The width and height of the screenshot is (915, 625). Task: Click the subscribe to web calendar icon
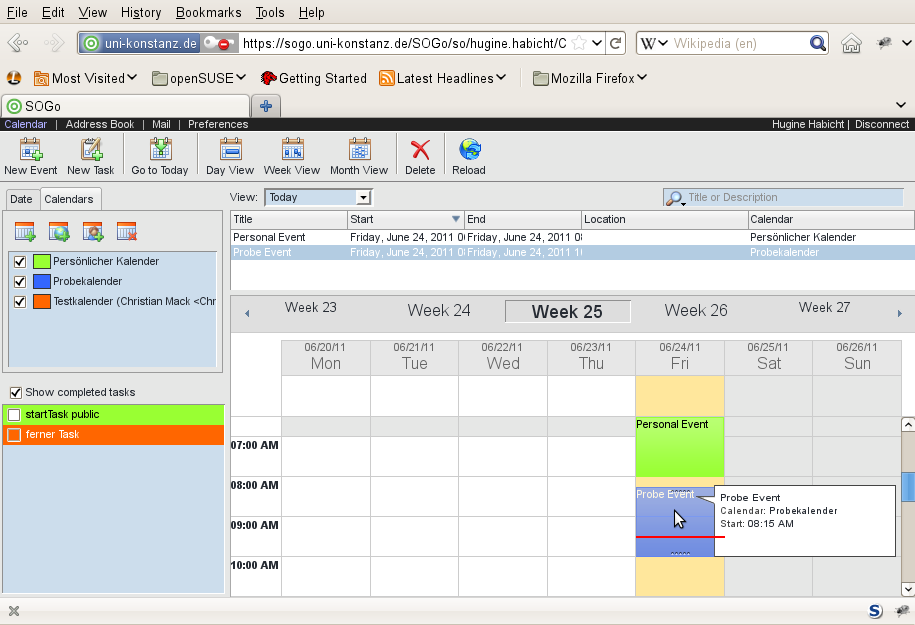pos(59,232)
